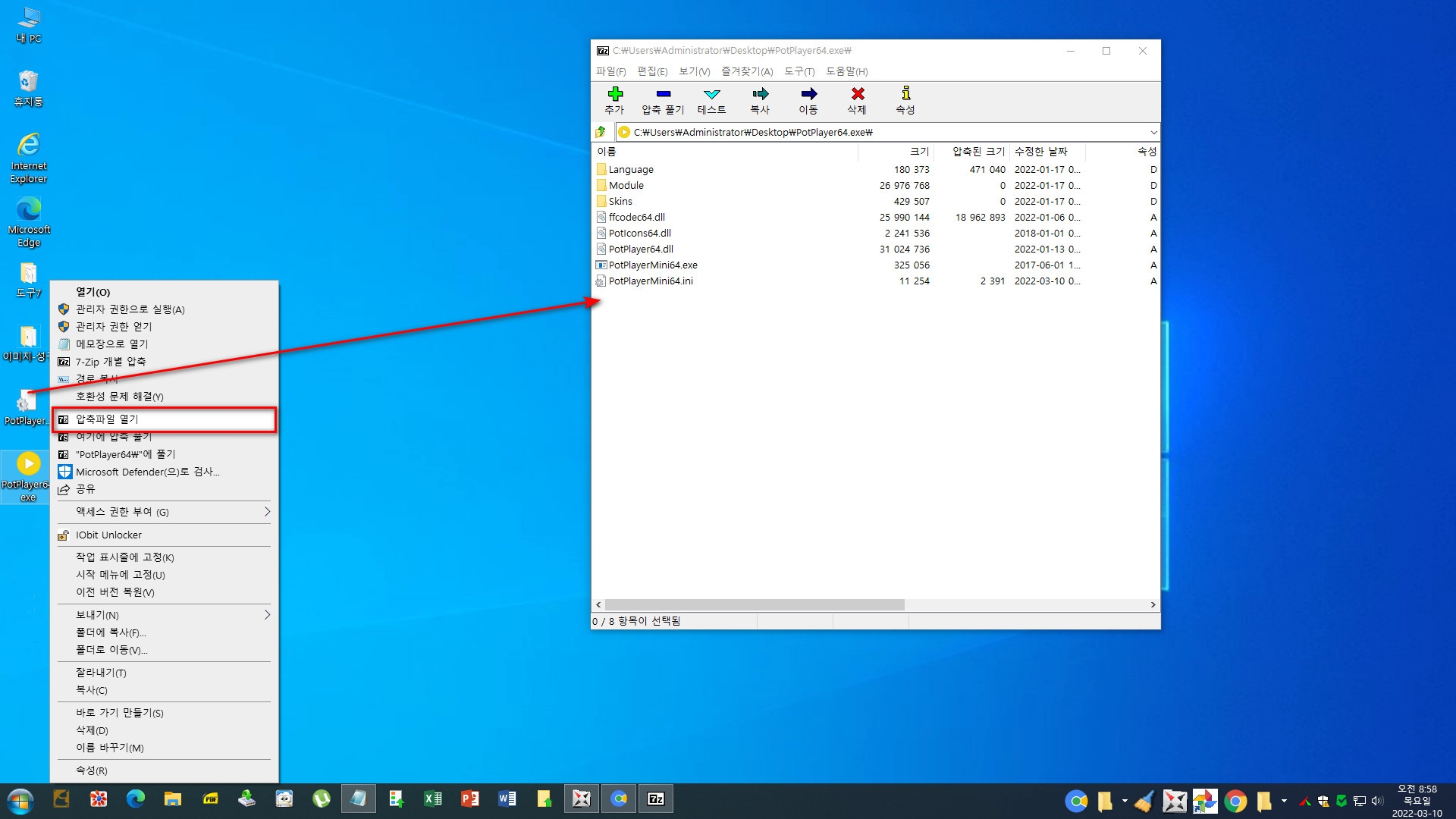Click the Word taskbar icon

coord(507,799)
